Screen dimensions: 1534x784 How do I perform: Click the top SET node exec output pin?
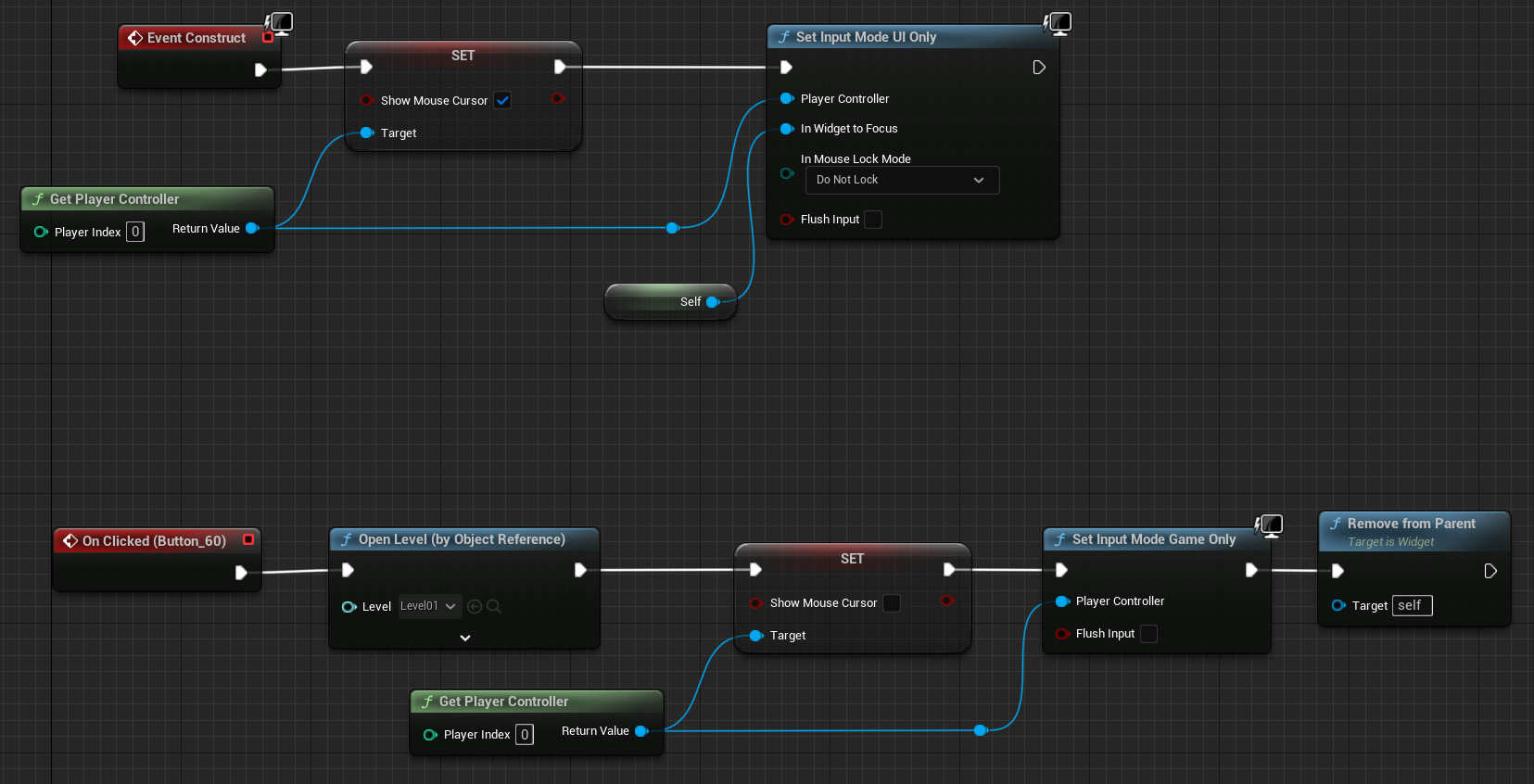click(560, 67)
